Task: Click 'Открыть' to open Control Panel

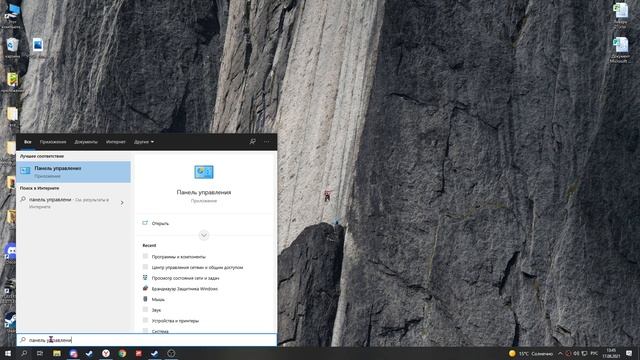Action: tap(160, 223)
